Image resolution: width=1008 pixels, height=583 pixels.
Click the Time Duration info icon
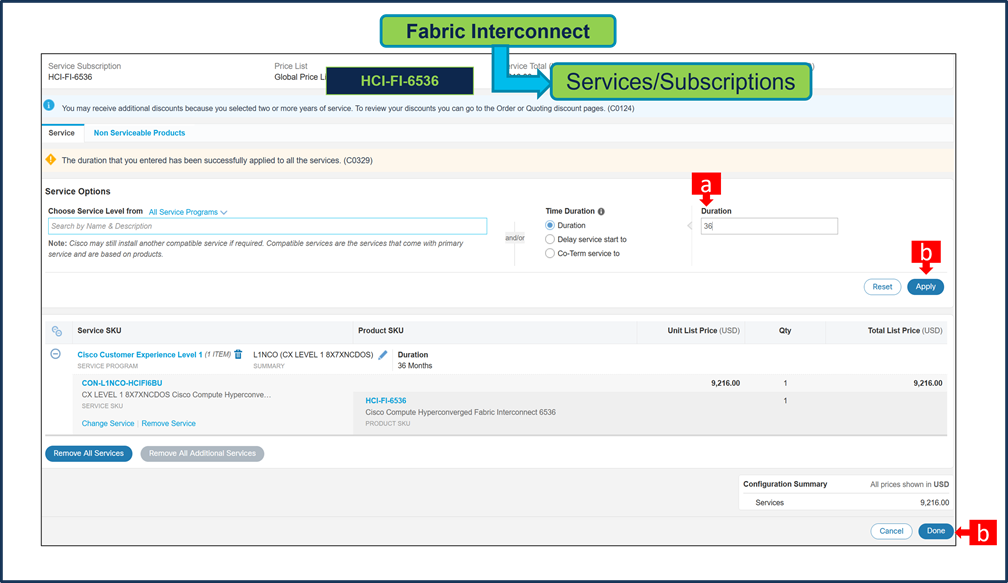pyautogui.click(x=601, y=211)
